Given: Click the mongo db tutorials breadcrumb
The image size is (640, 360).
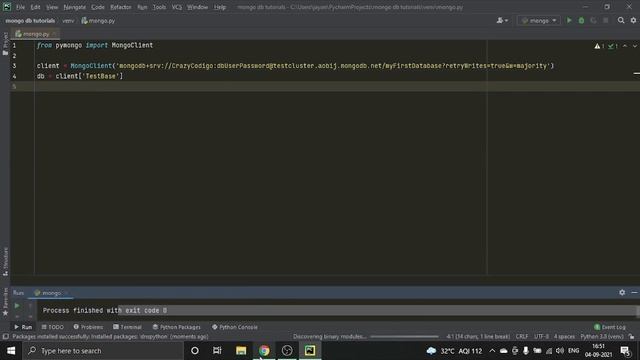Looking at the screenshot, I should point(30,21).
